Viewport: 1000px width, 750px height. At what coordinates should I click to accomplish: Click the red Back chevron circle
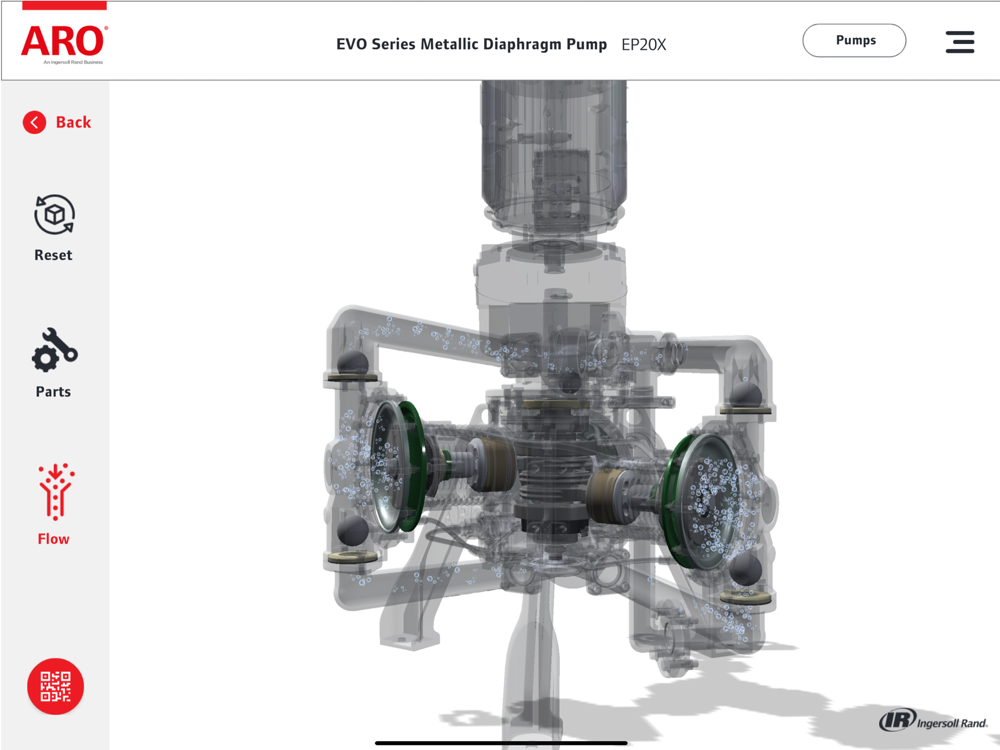pos(34,122)
